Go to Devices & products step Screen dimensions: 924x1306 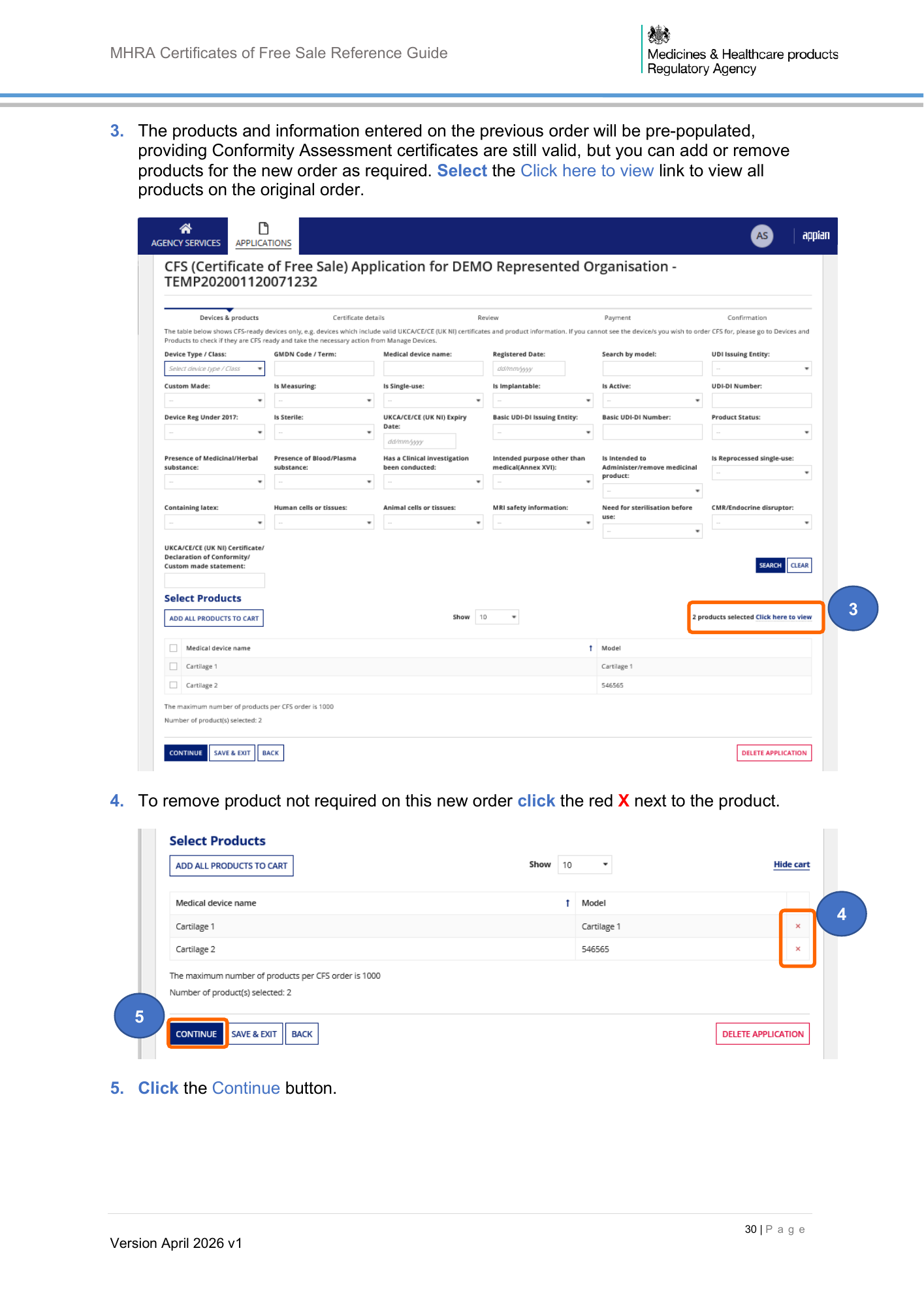point(229,318)
